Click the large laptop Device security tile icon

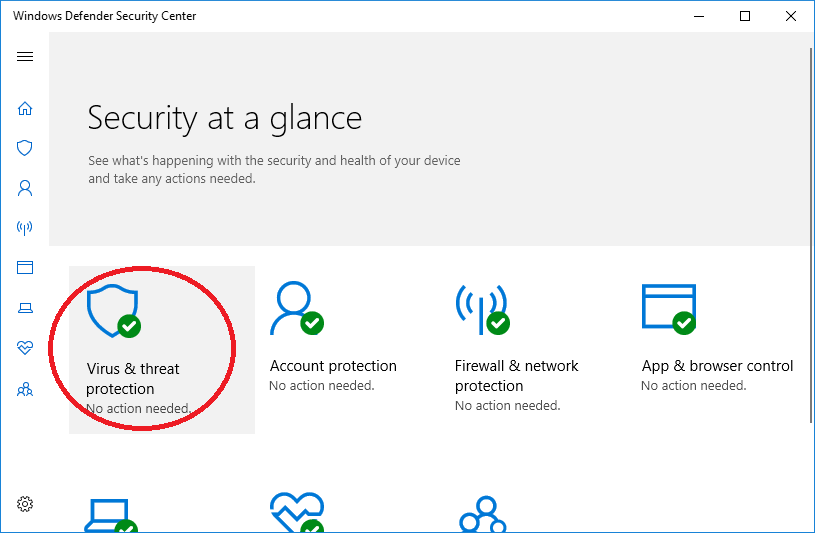click(111, 515)
